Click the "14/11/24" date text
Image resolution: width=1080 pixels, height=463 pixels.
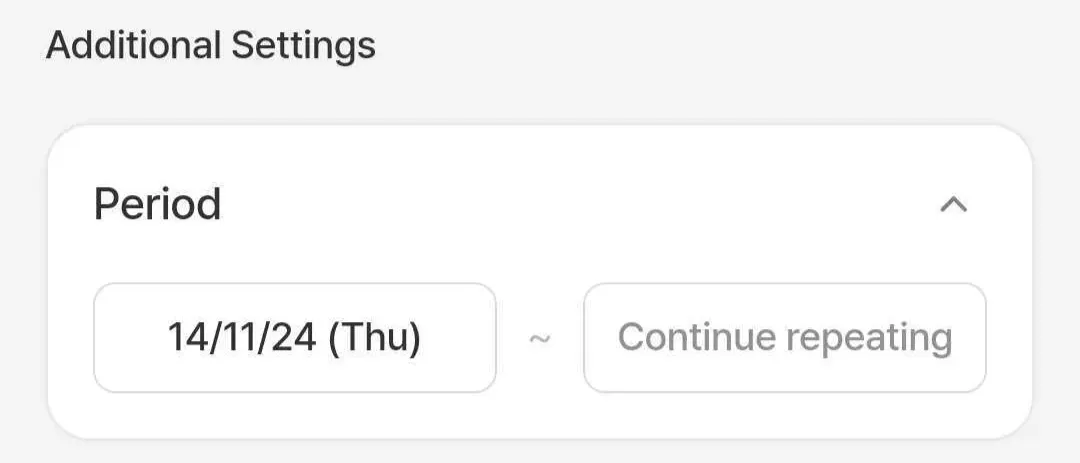point(242,338)
